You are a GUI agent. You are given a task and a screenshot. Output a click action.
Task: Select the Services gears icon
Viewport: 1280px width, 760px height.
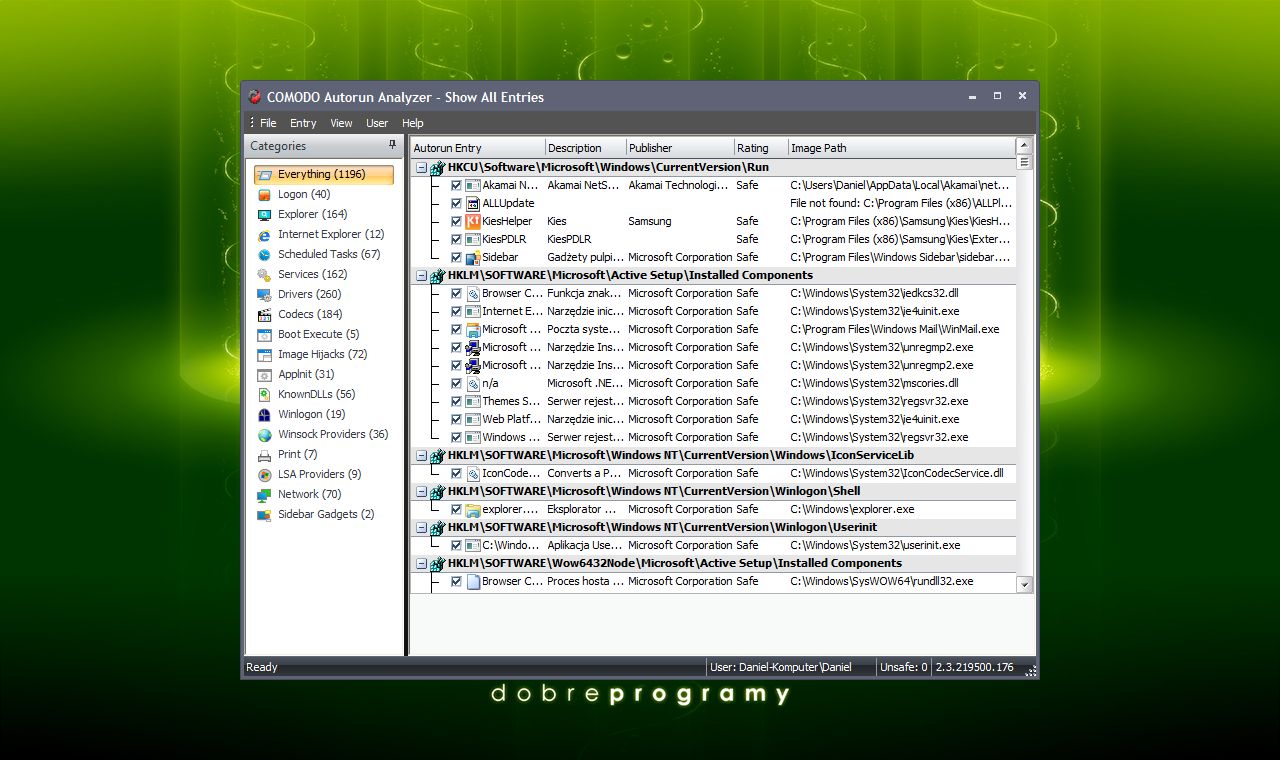[x=264, y=275]
